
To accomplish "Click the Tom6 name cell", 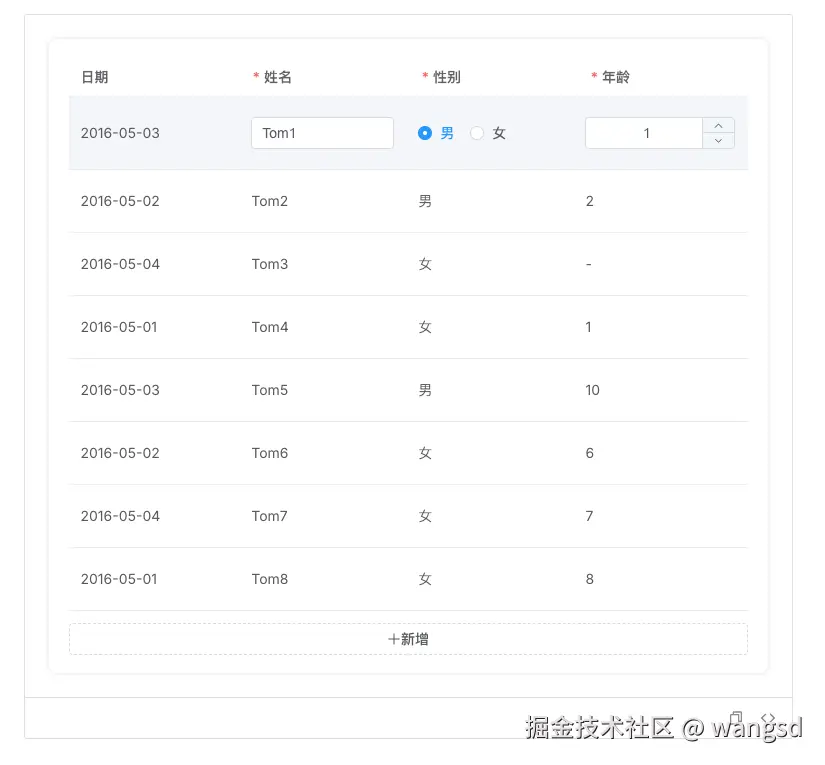I will coord(270,453).
